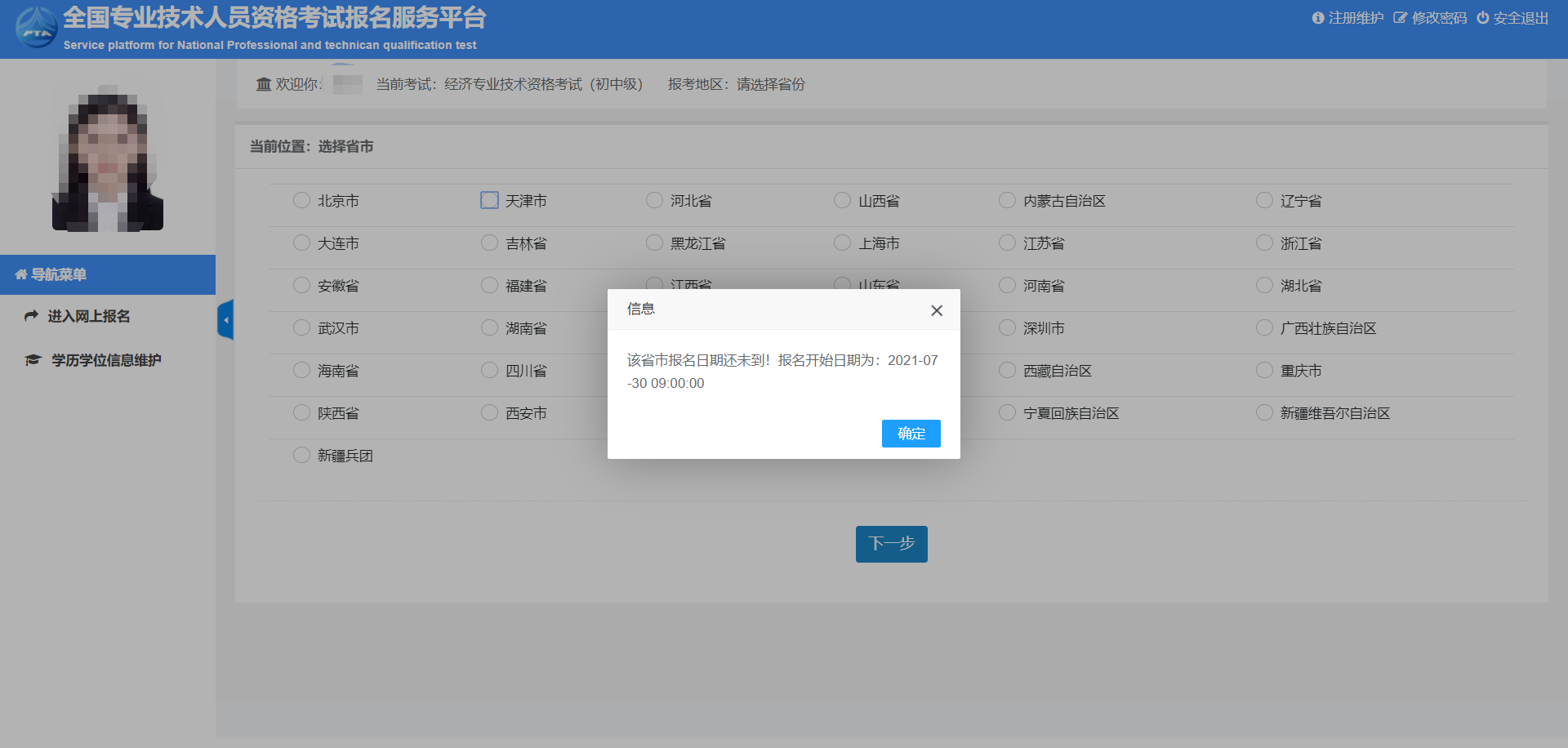Click the PTA platform logo
Image resolution: width=1568 pixels, height=748 pixels.
[x=35, y=26]
